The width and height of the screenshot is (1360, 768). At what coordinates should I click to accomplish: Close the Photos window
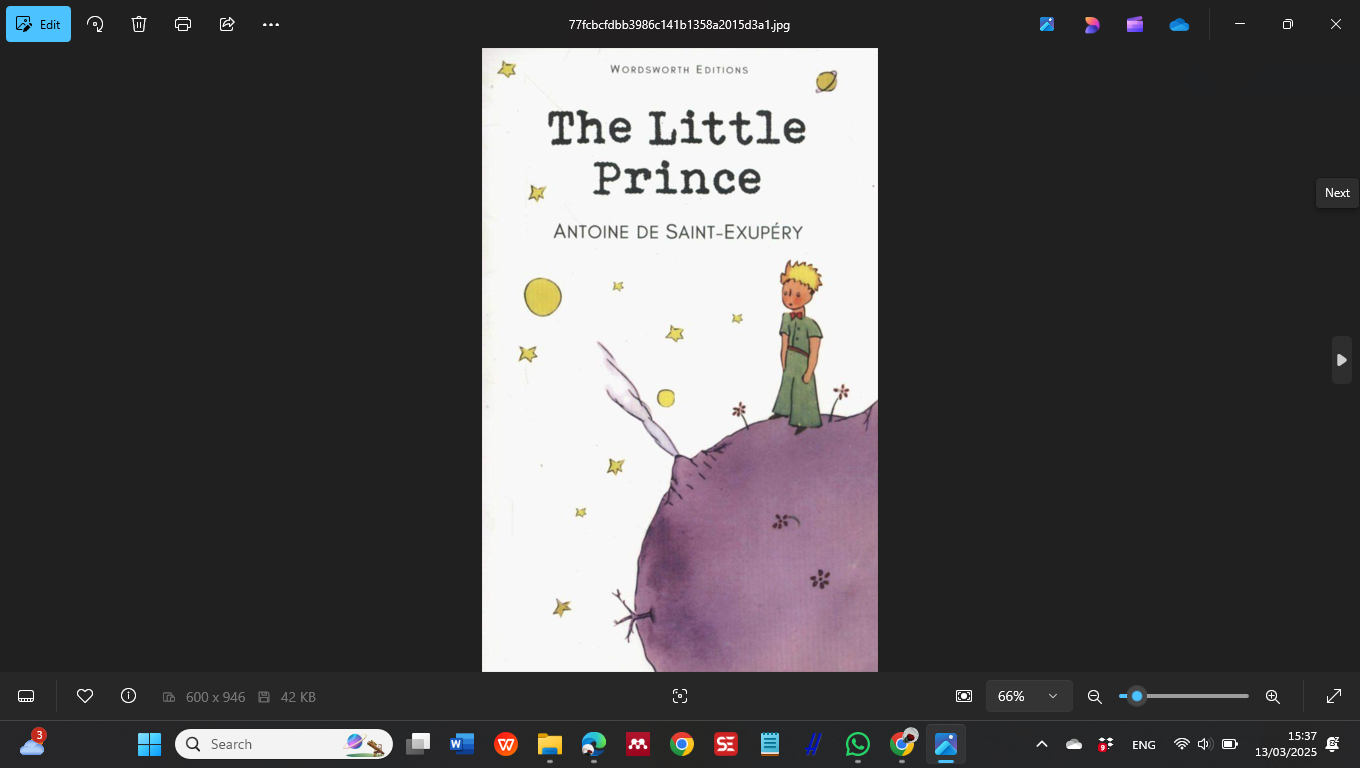pos(1336,24)
